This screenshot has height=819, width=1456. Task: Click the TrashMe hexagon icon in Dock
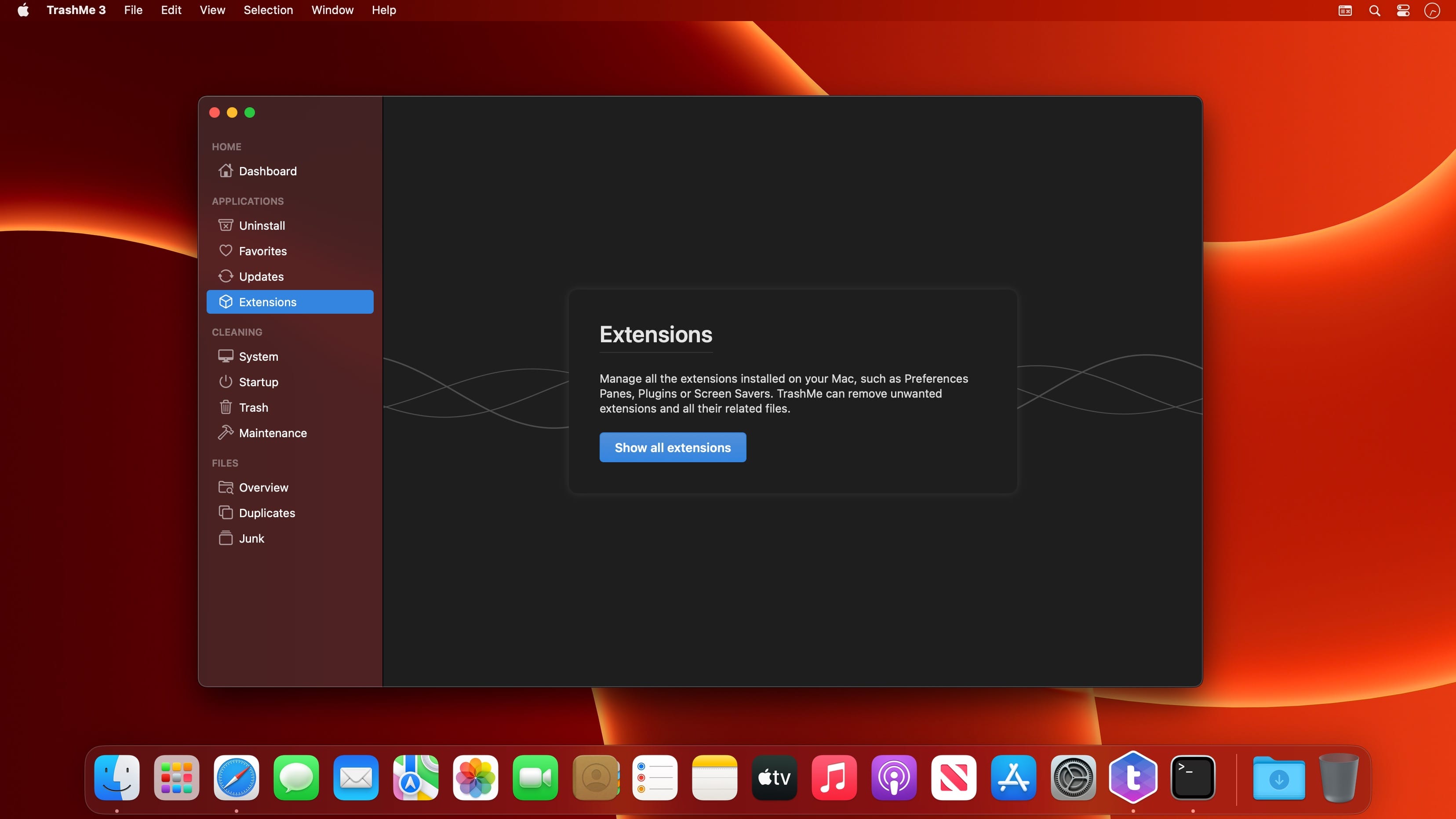[1133, 778]
